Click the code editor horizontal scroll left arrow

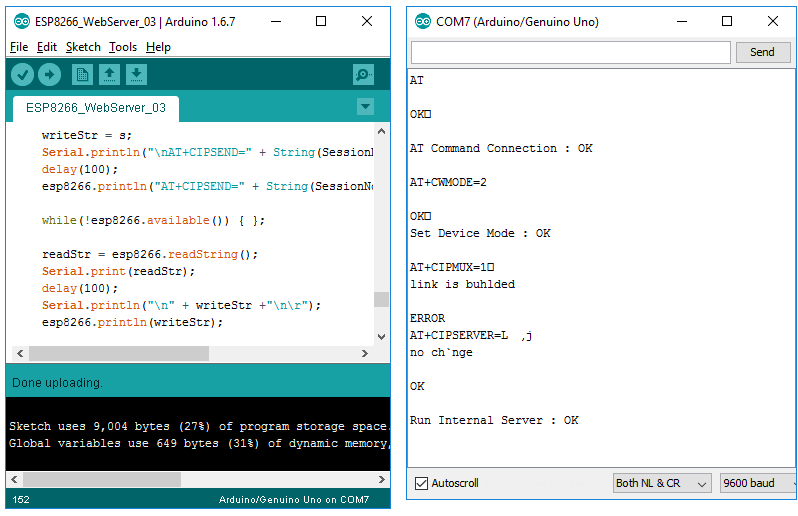click(x=20, y=353)
